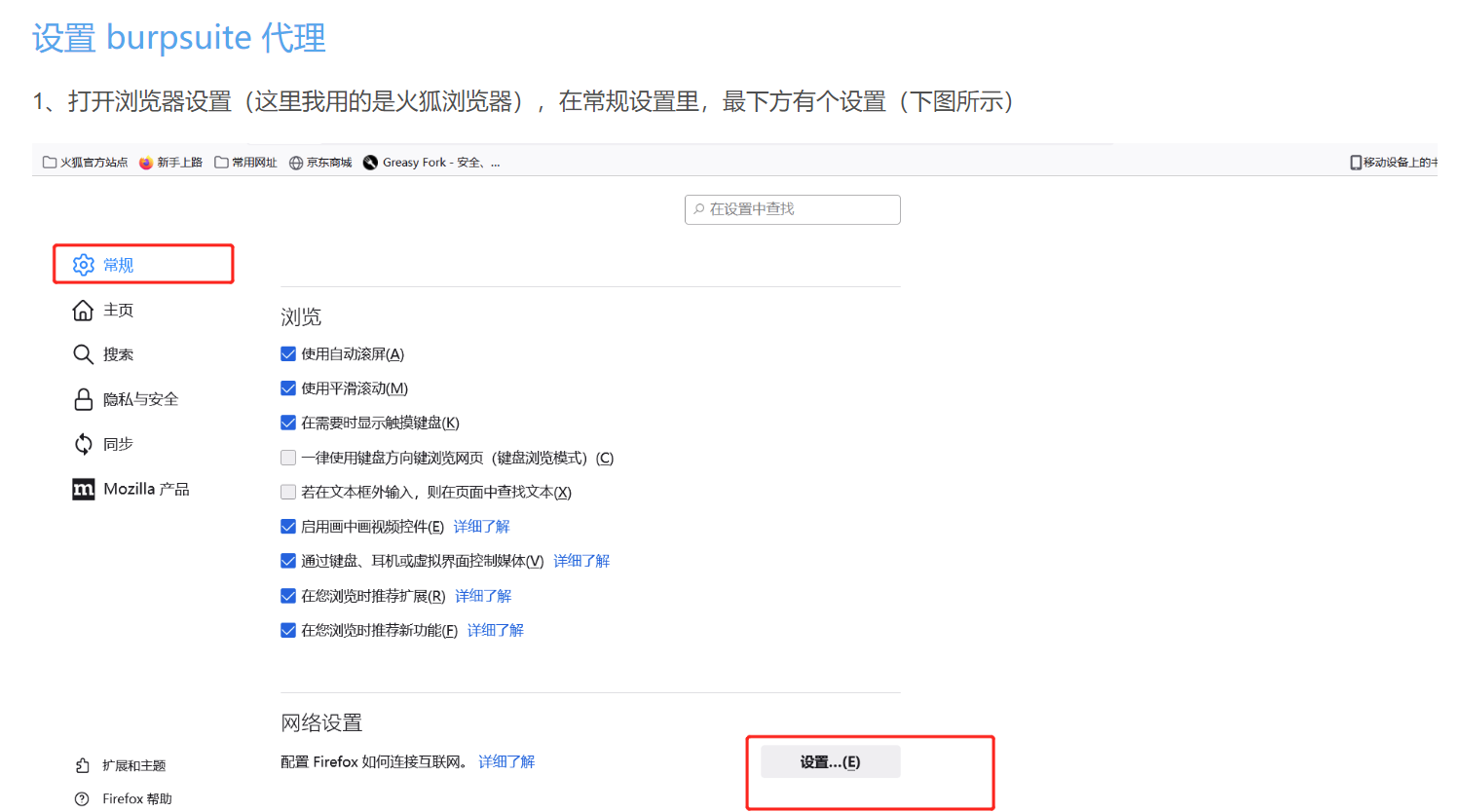The height and width of the screenshot is (812, 1459).
Task: Click the 扩展和主题 puzzle icon
Action: (84, 765)
